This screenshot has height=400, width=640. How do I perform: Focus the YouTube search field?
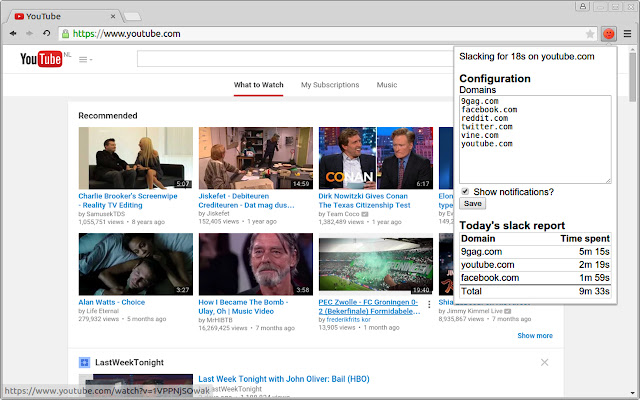point(290,60)
